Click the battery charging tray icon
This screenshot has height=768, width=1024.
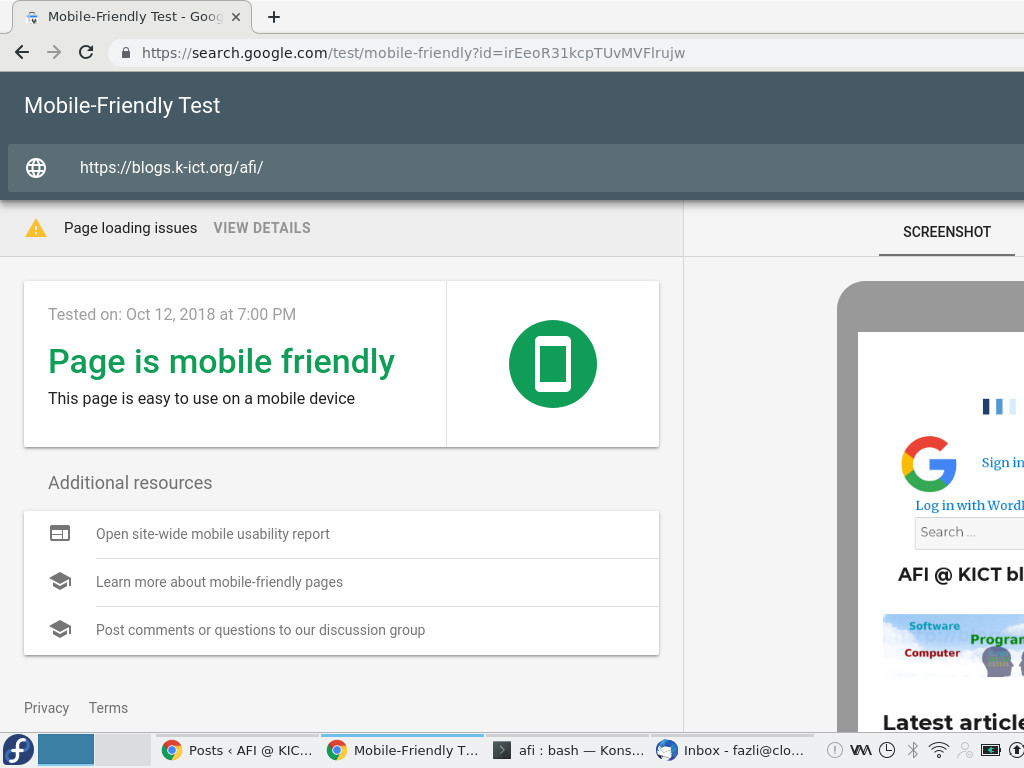(991, 750)
